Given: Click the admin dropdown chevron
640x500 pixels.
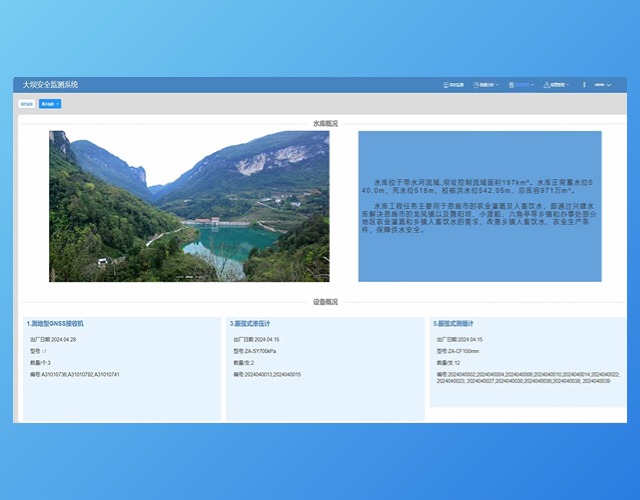Looking at the screenshot, I should click(609, 85).
